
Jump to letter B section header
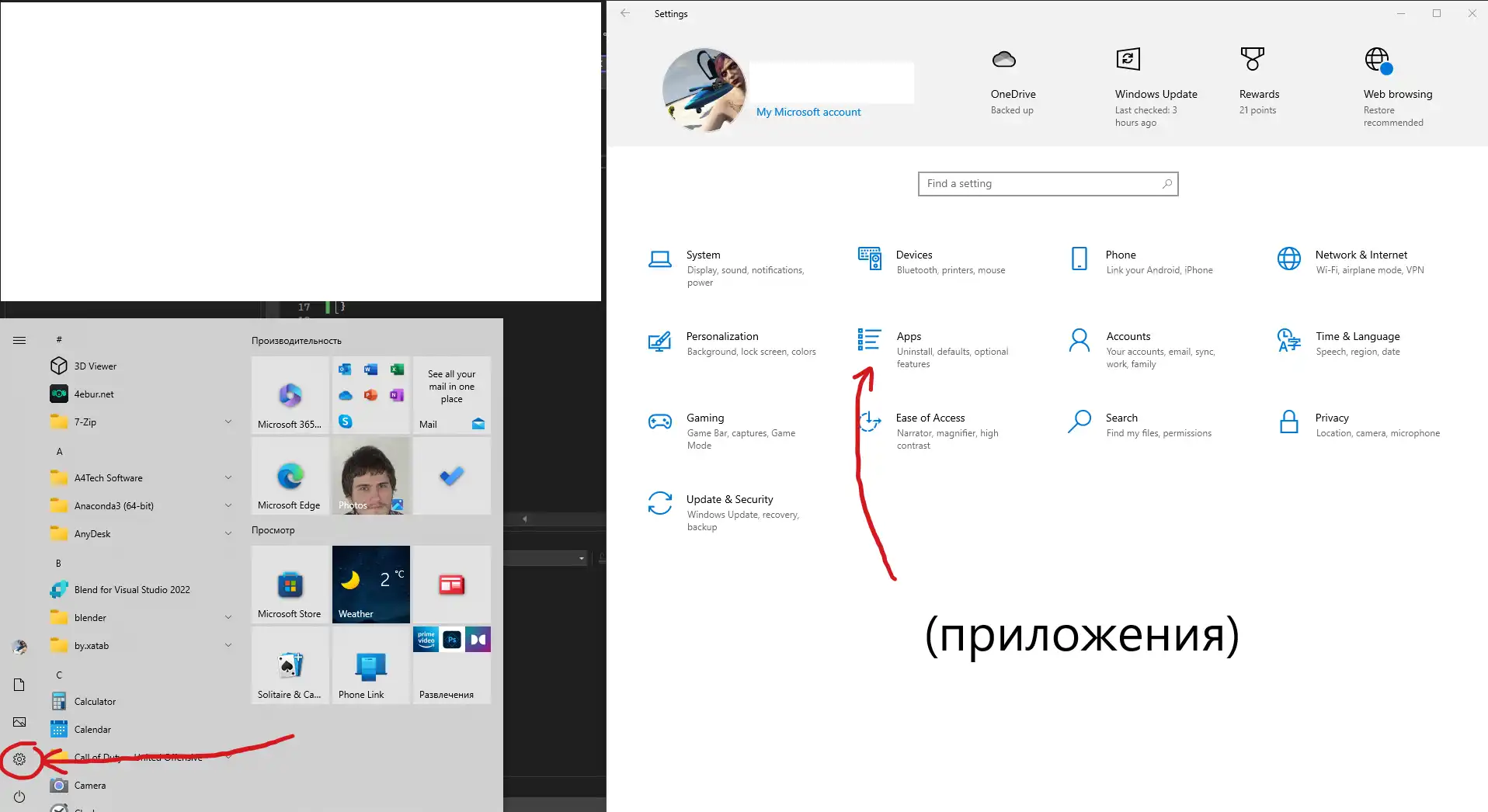[58, 564]
